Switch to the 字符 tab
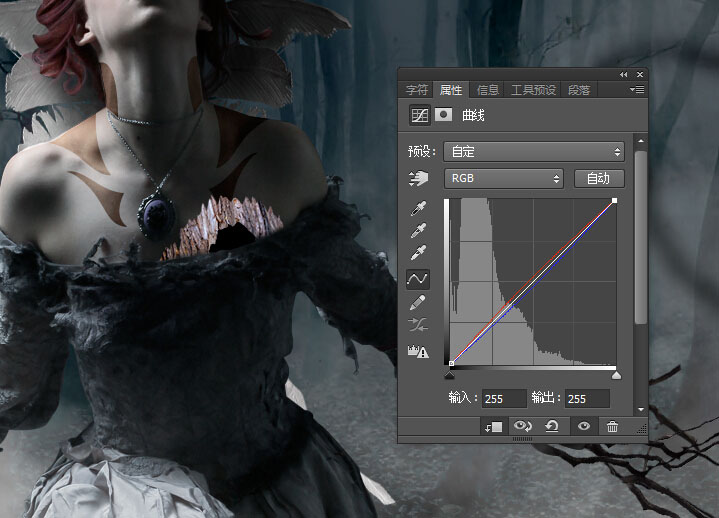The width and height of the screenshot is (719, 518). pyautogui.click(x=416, y=90)
